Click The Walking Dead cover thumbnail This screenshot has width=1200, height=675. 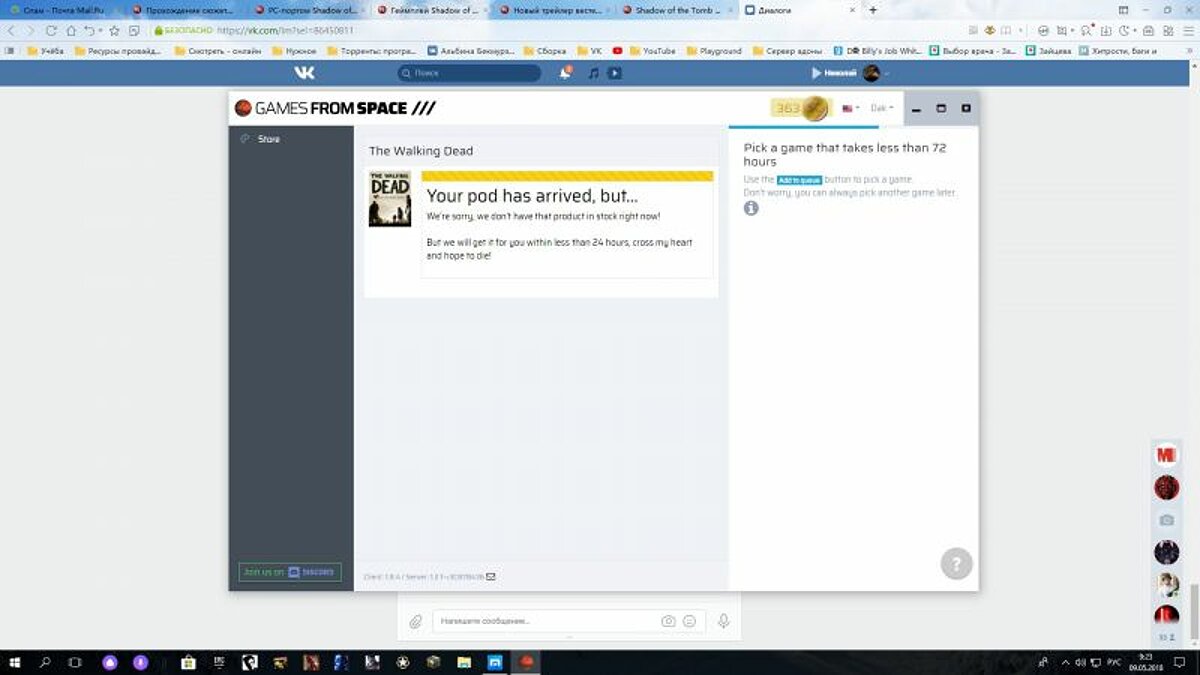tap(390, 199)
